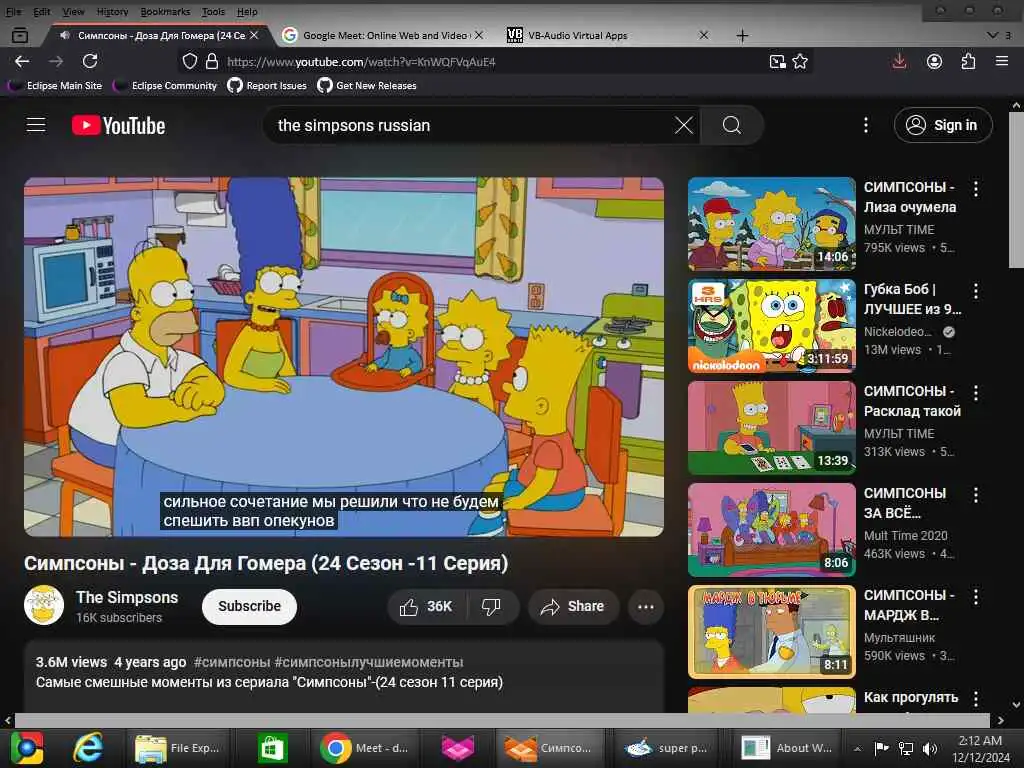Switch to Chrome Meet taskbar window
Screen dimensions: 1024x768
[366, 748]
